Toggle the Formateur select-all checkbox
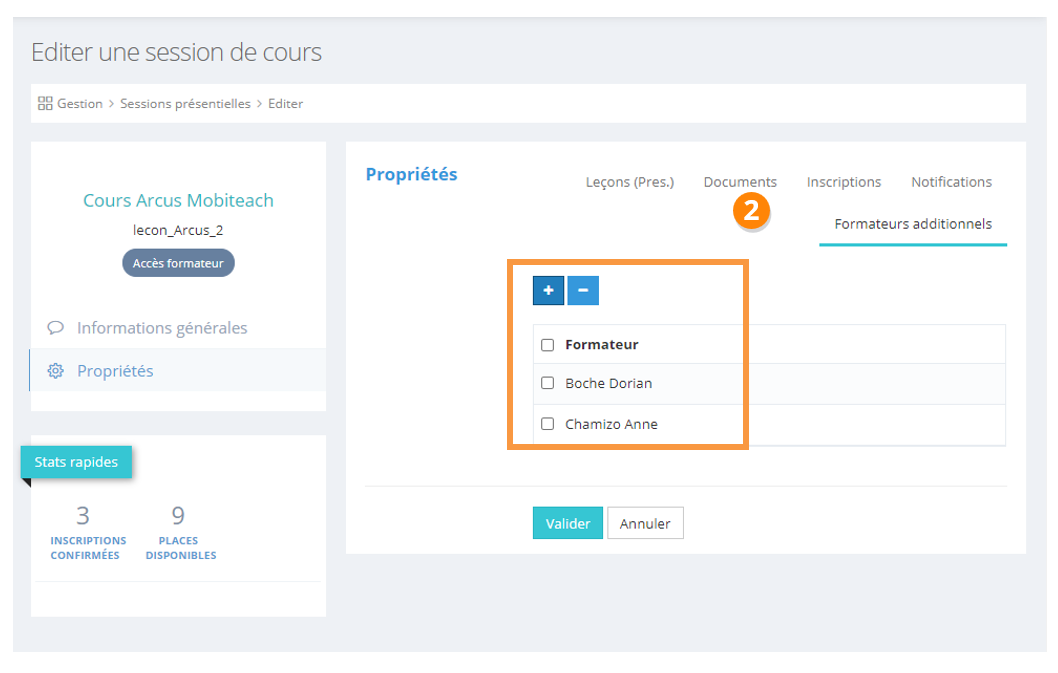Image resolution: width=1058 pixels, height=673 pixels. click(547, 345)
